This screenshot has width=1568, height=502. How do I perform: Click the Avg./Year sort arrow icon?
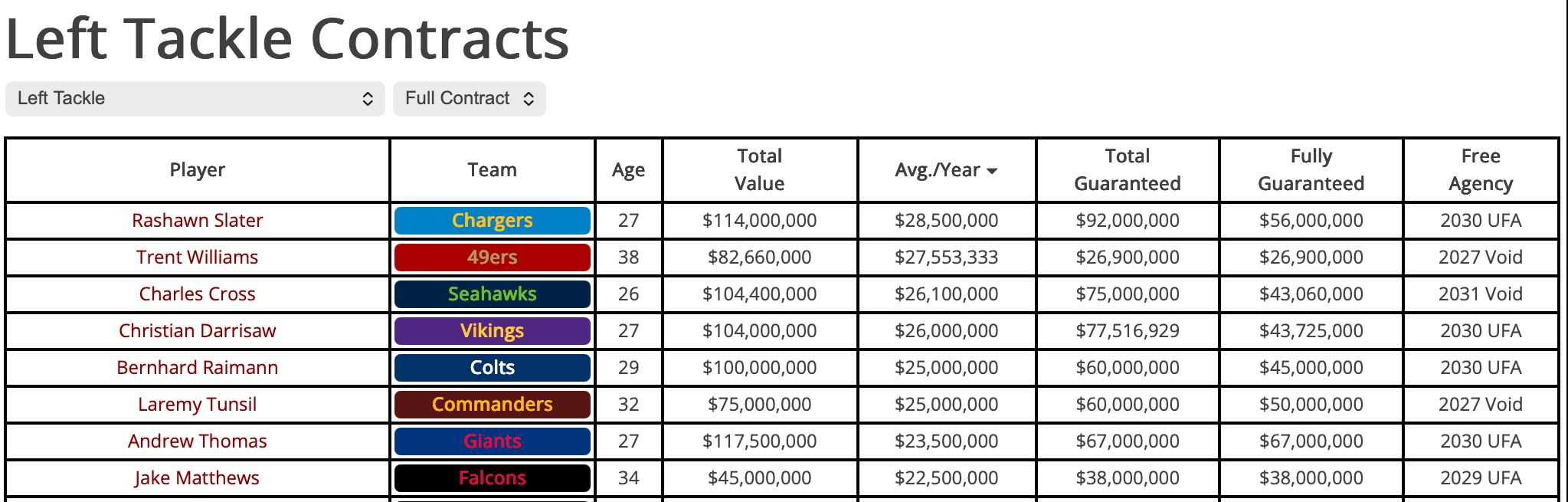pyautogui.click(x=992, y=171)
